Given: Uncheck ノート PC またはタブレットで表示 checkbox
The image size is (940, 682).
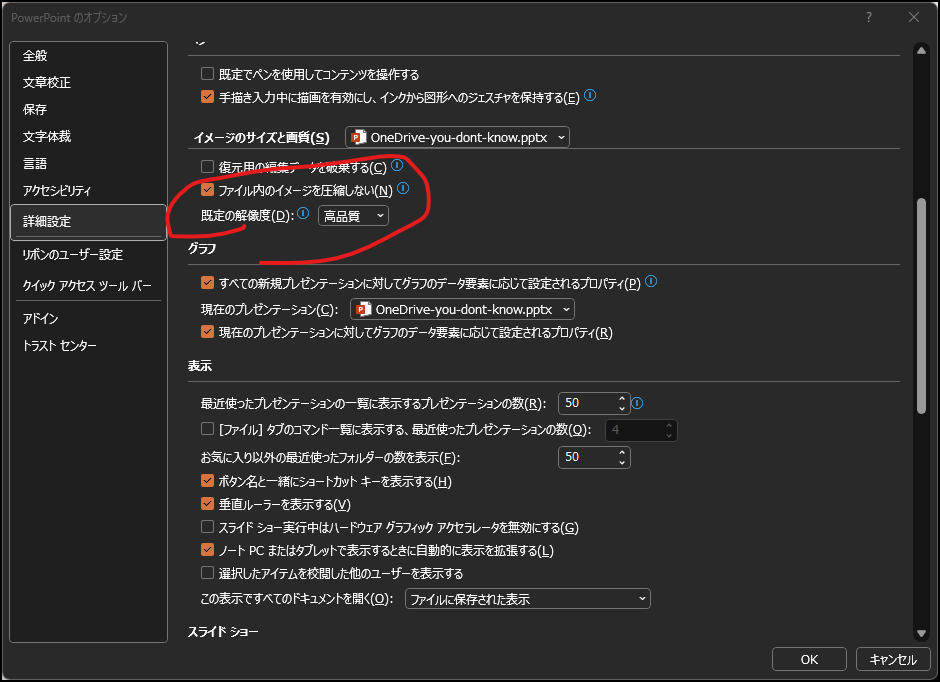Looking at the screenshot, I should (207, 550).
